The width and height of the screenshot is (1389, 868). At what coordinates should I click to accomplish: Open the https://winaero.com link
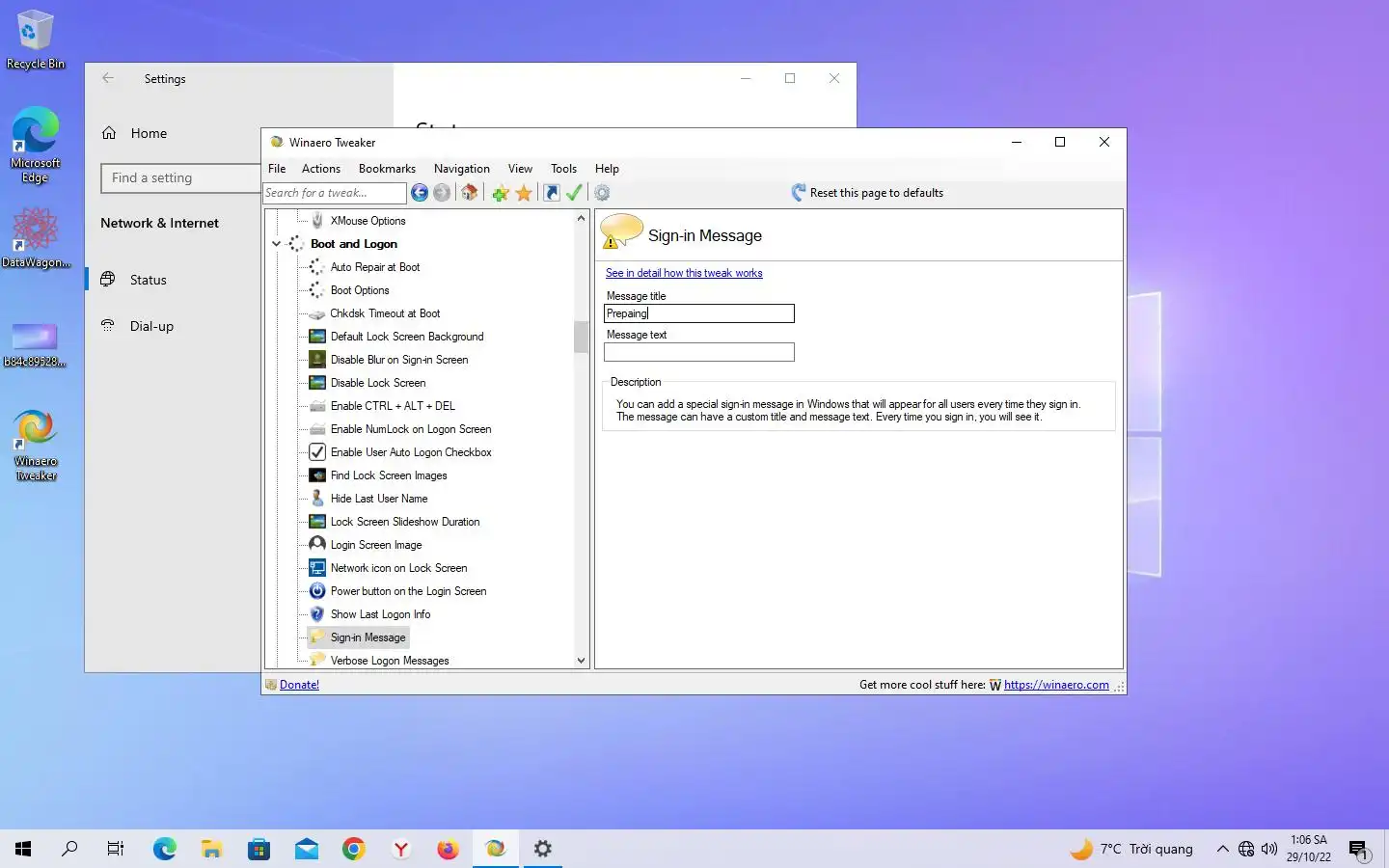coord(1056,685)
